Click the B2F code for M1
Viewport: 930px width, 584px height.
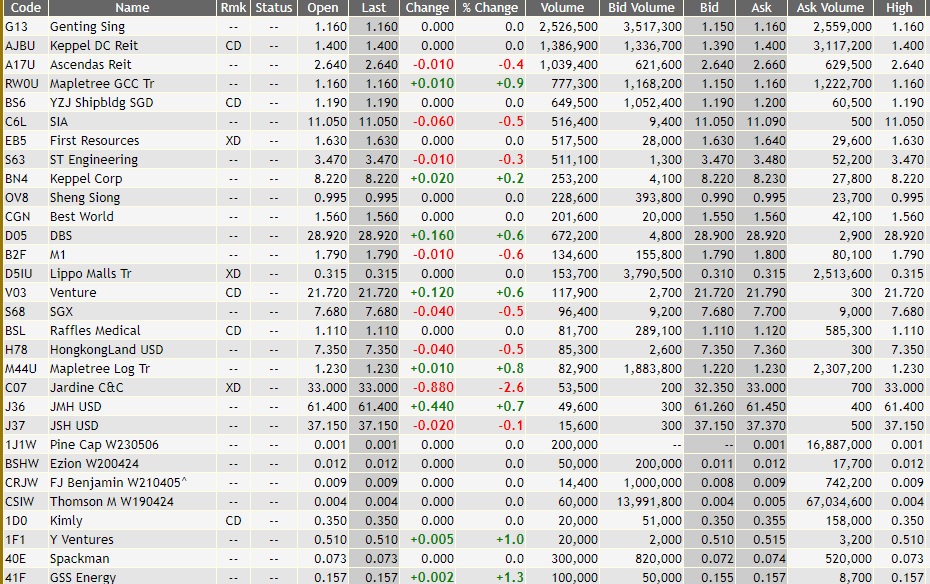point(16,254)
